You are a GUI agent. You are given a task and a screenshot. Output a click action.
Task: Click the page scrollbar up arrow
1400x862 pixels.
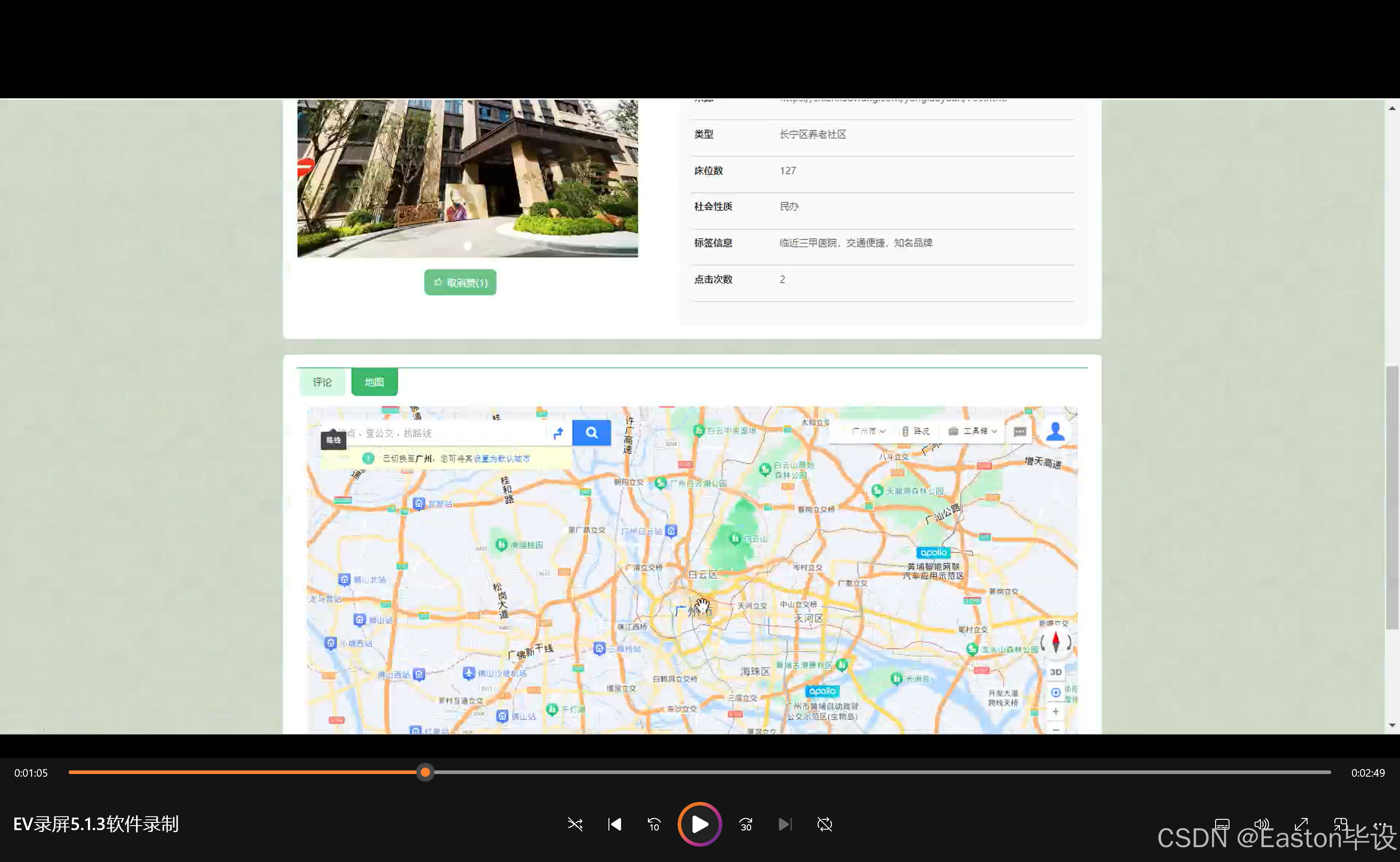(1392, 108)
